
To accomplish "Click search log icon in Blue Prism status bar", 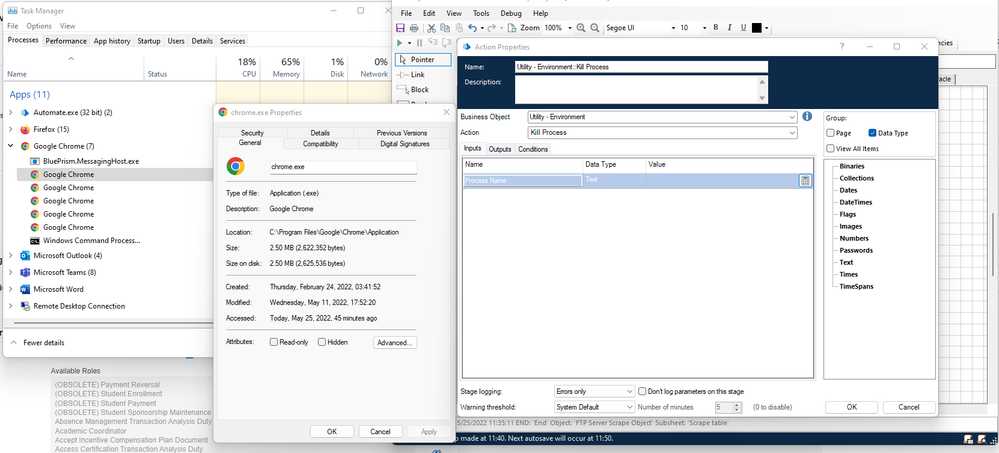I will click(981, 439).
